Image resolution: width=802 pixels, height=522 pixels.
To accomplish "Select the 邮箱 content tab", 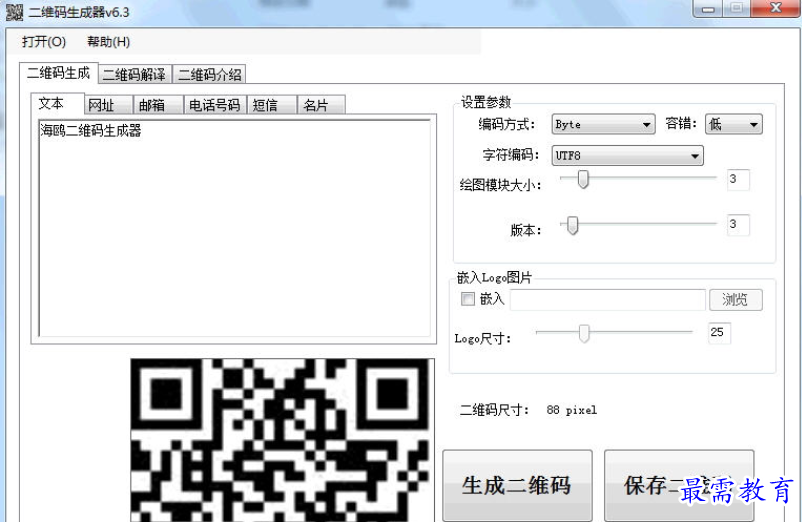I will tap(158, 105).
